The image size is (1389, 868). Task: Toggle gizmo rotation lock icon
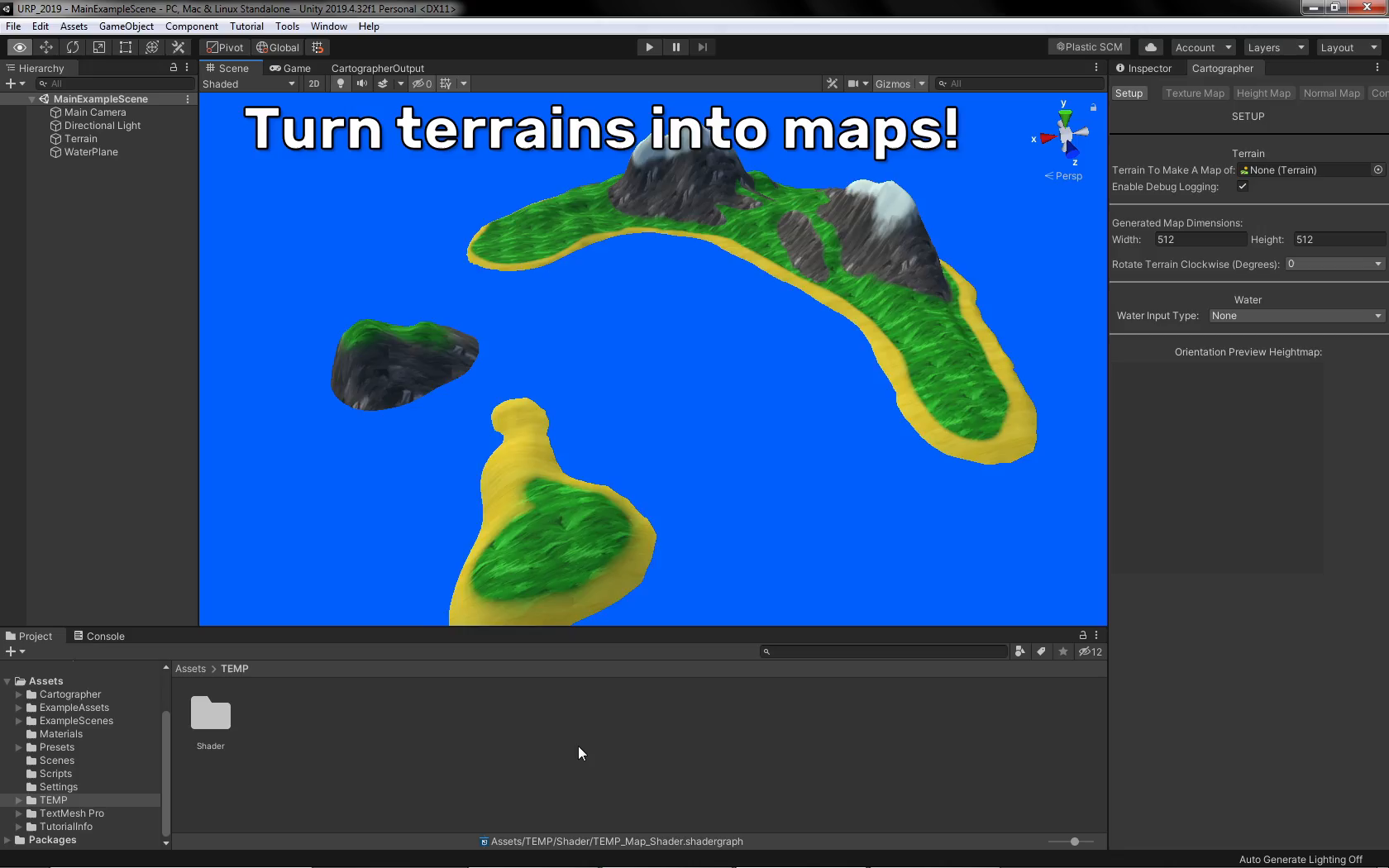(1093, 107)
